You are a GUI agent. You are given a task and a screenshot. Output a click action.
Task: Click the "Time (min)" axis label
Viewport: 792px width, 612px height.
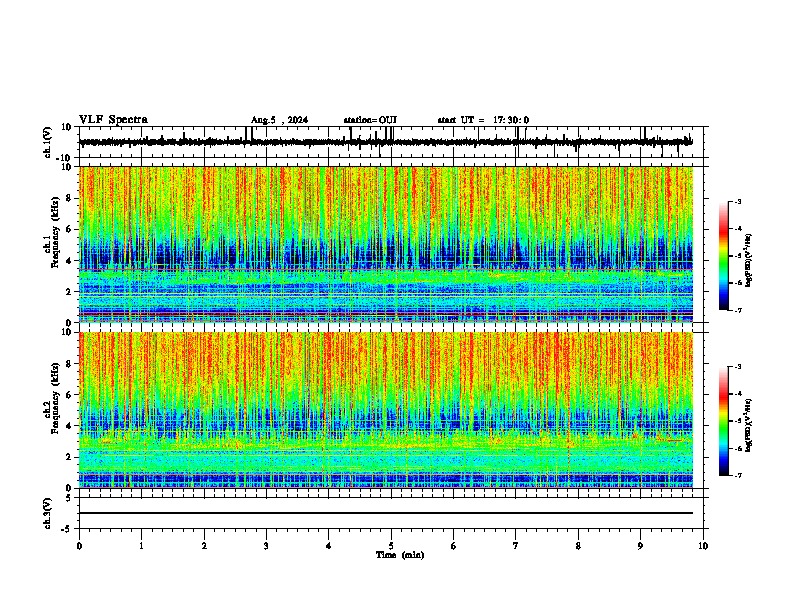pos(400,555)
